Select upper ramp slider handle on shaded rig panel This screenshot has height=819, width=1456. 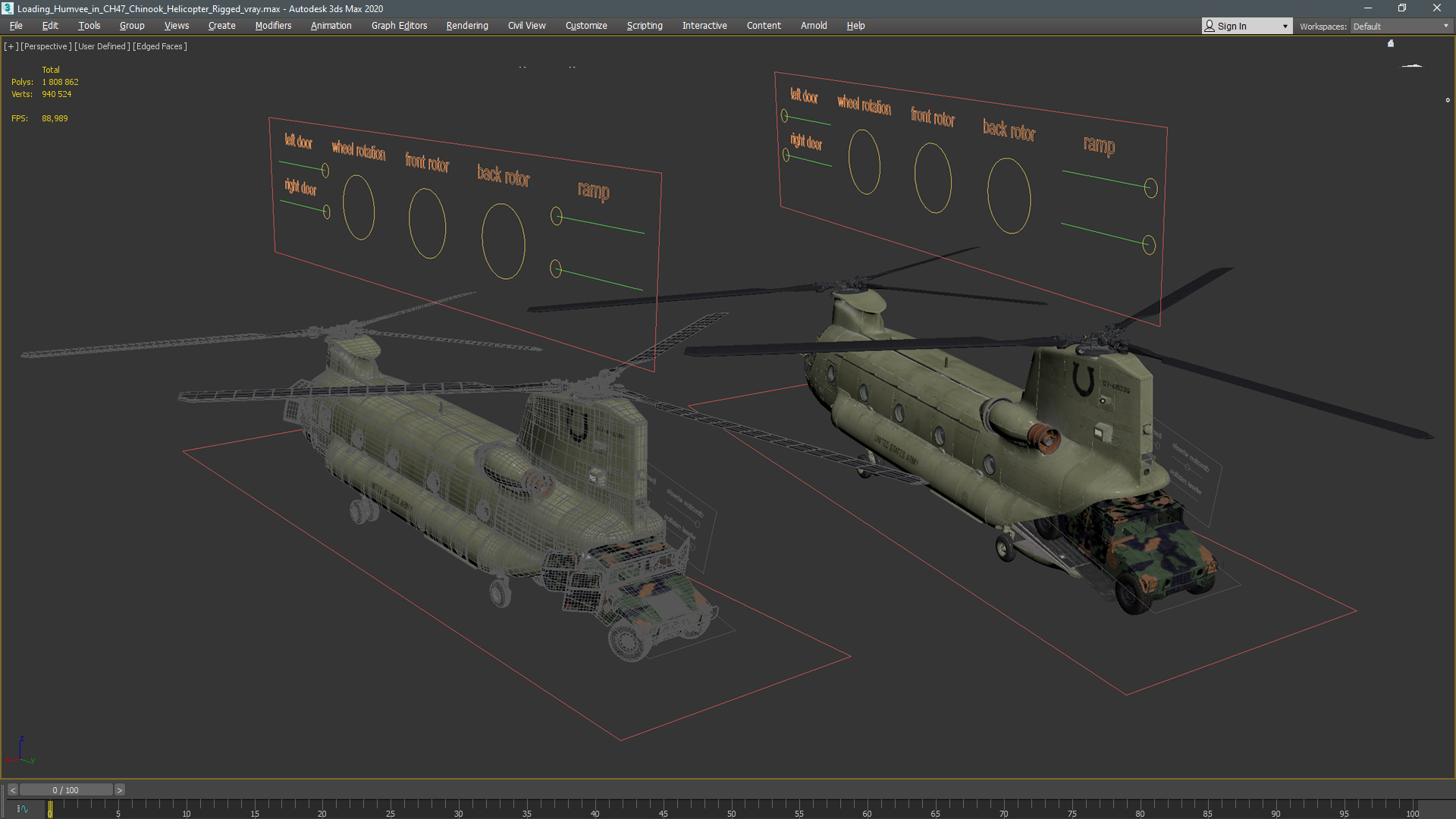click(1151, 187)
